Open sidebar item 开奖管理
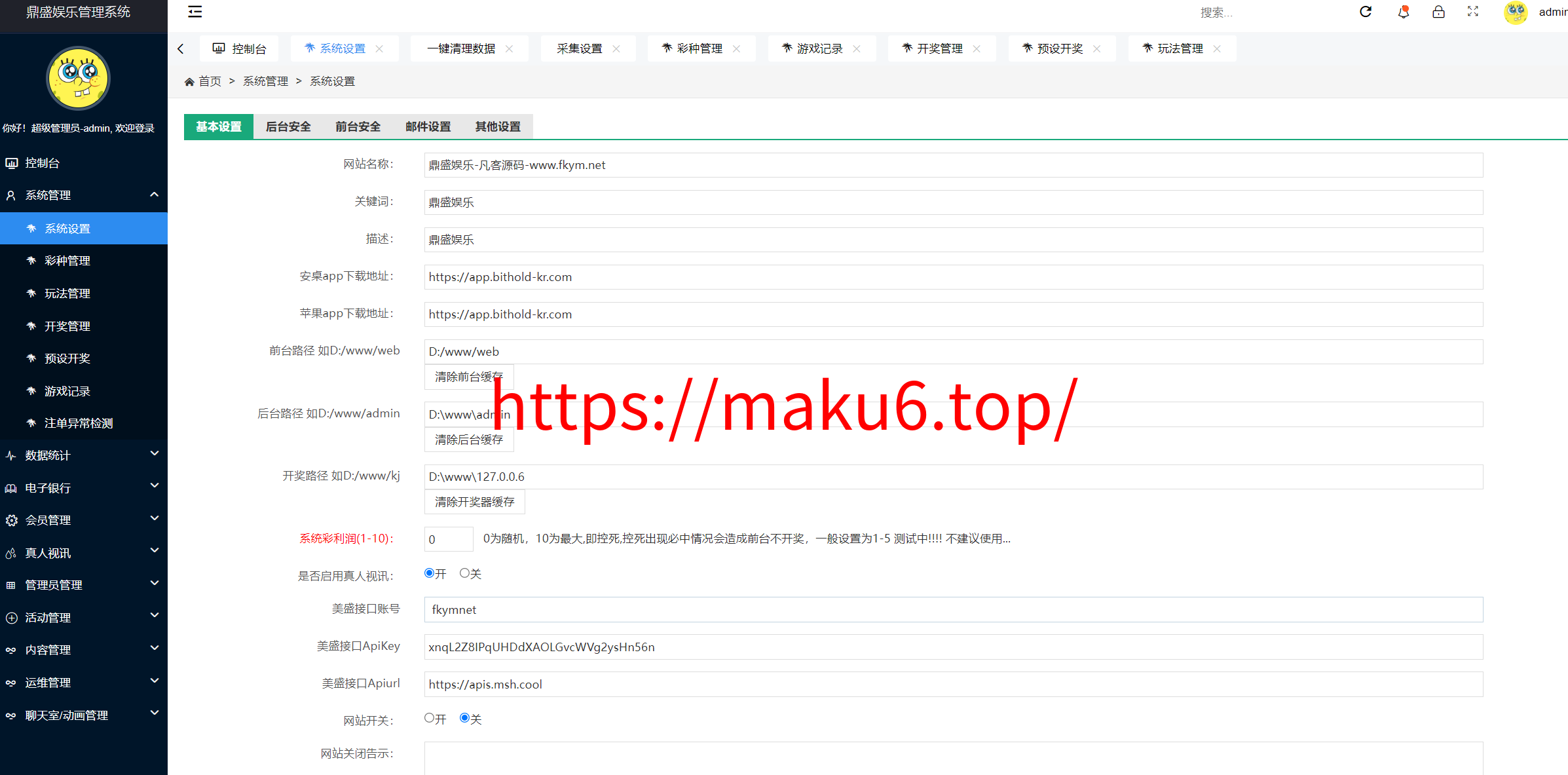The height and width of the screenshot is (775, 1568). pyautogui.click(x=84, y=326)
